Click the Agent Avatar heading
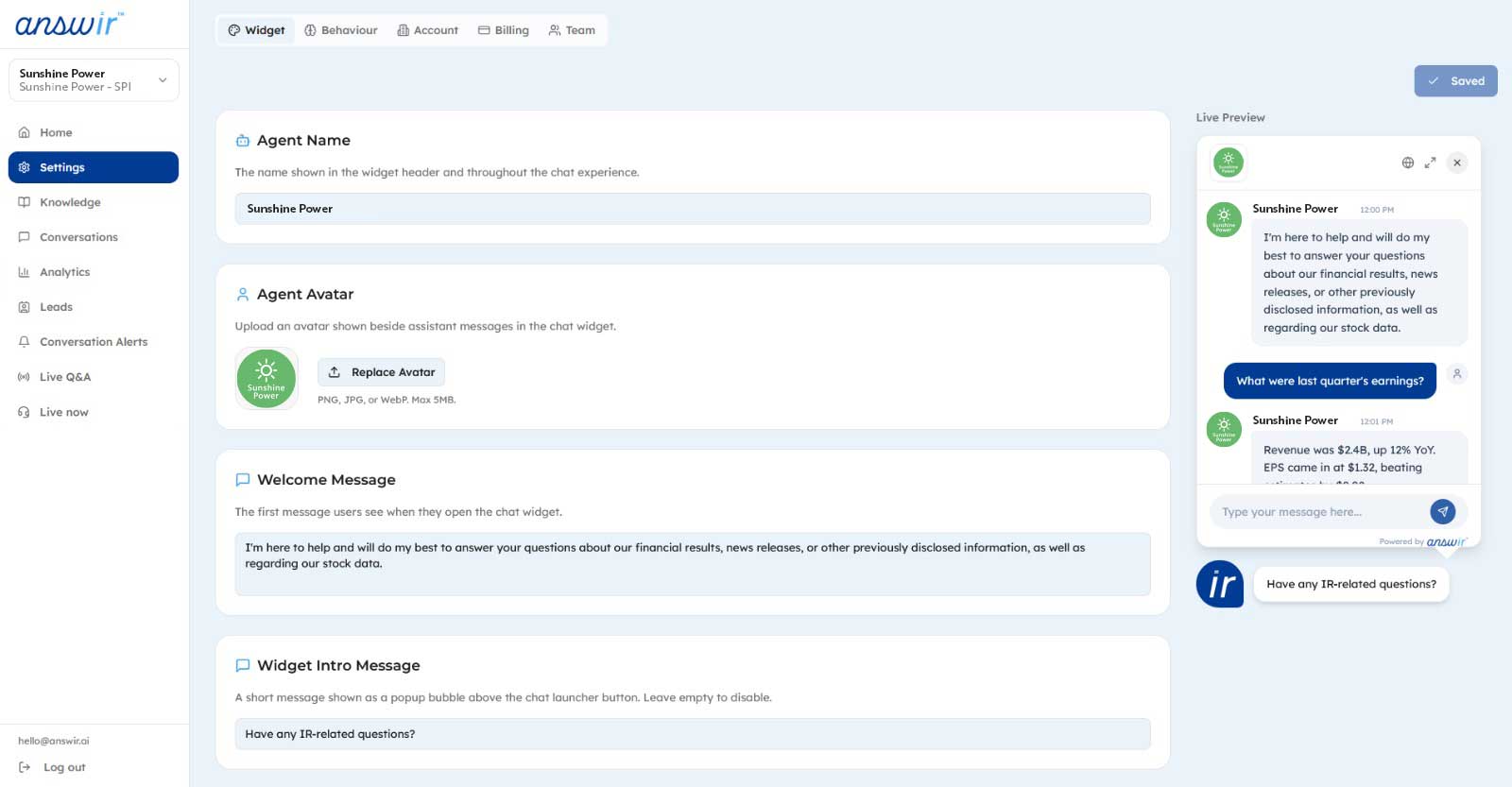This screenshot has width=1512, height=787. tap(305, 295)
